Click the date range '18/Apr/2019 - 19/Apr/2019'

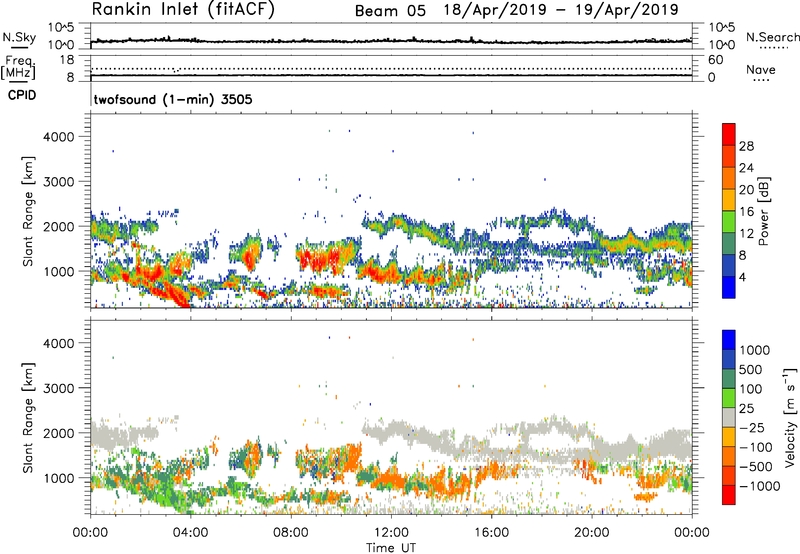561,10
